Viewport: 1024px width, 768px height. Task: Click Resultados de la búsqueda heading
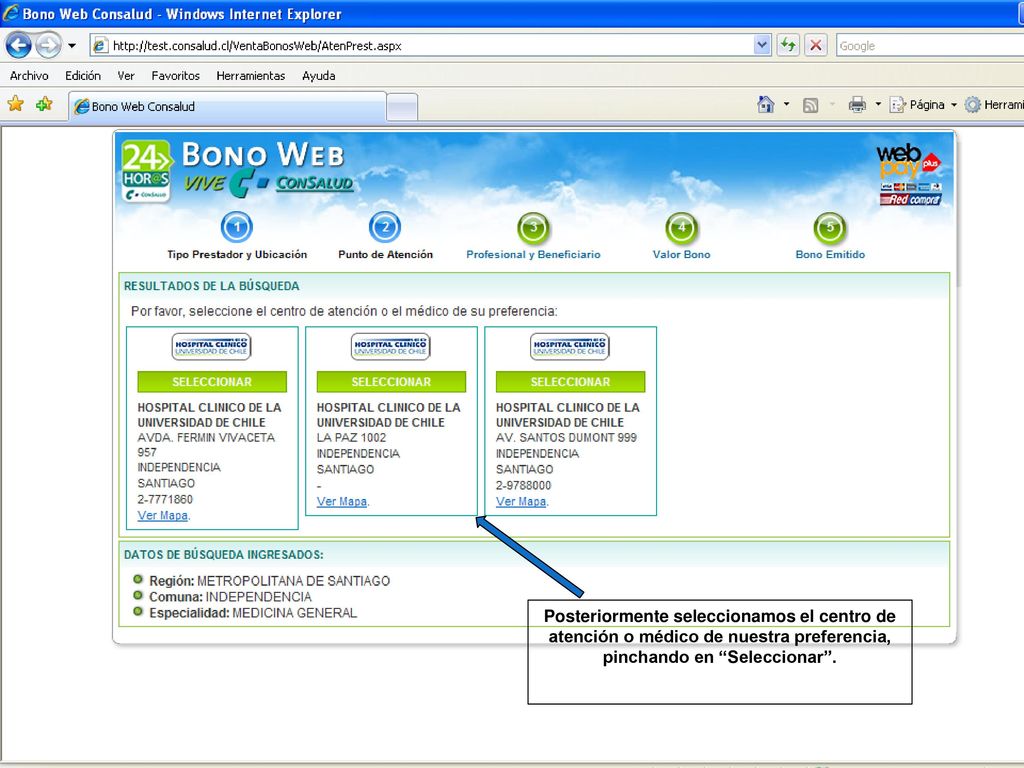(x=212, y=286)
